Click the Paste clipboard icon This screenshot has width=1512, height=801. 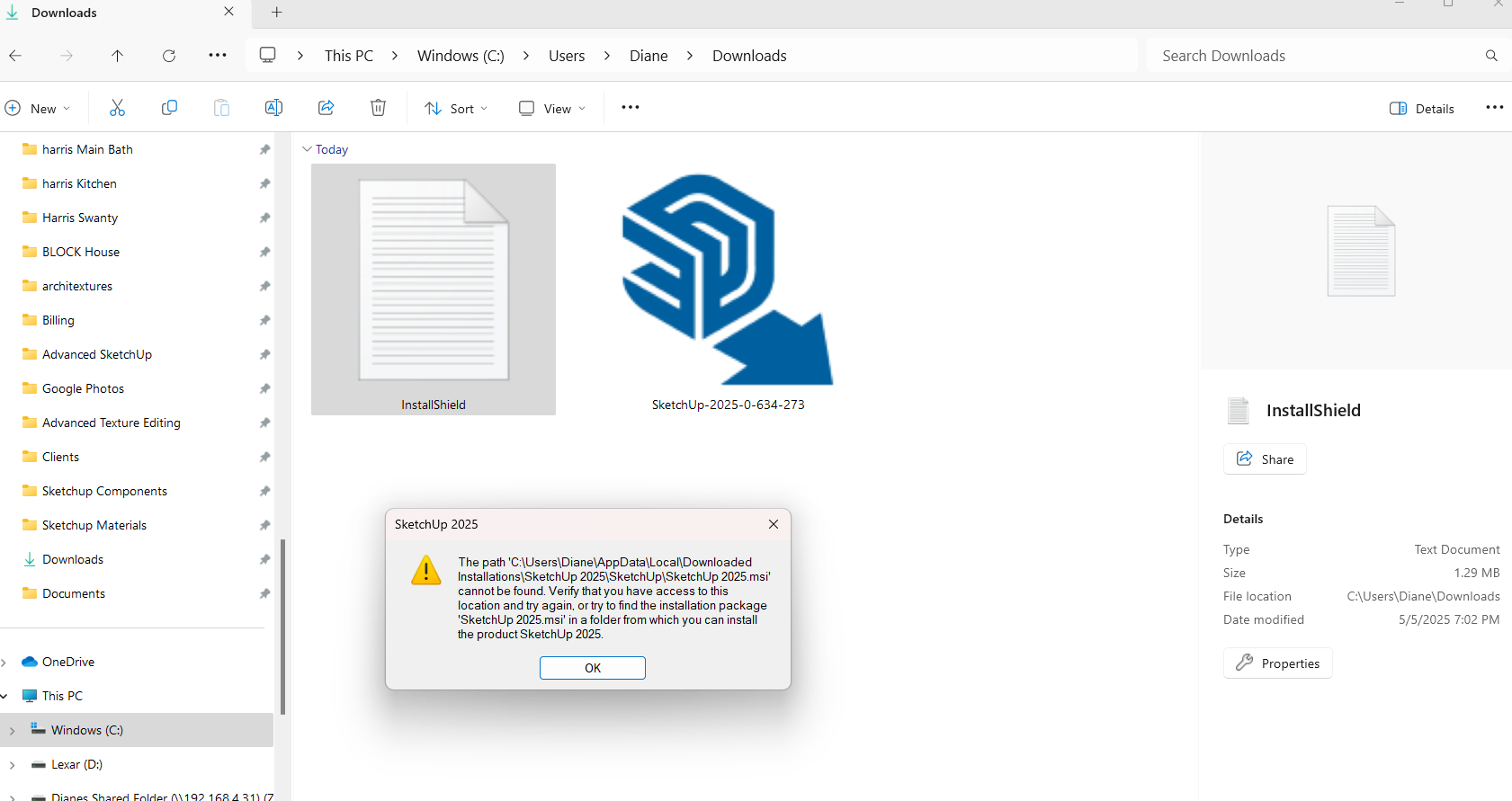tap(221, 108)
